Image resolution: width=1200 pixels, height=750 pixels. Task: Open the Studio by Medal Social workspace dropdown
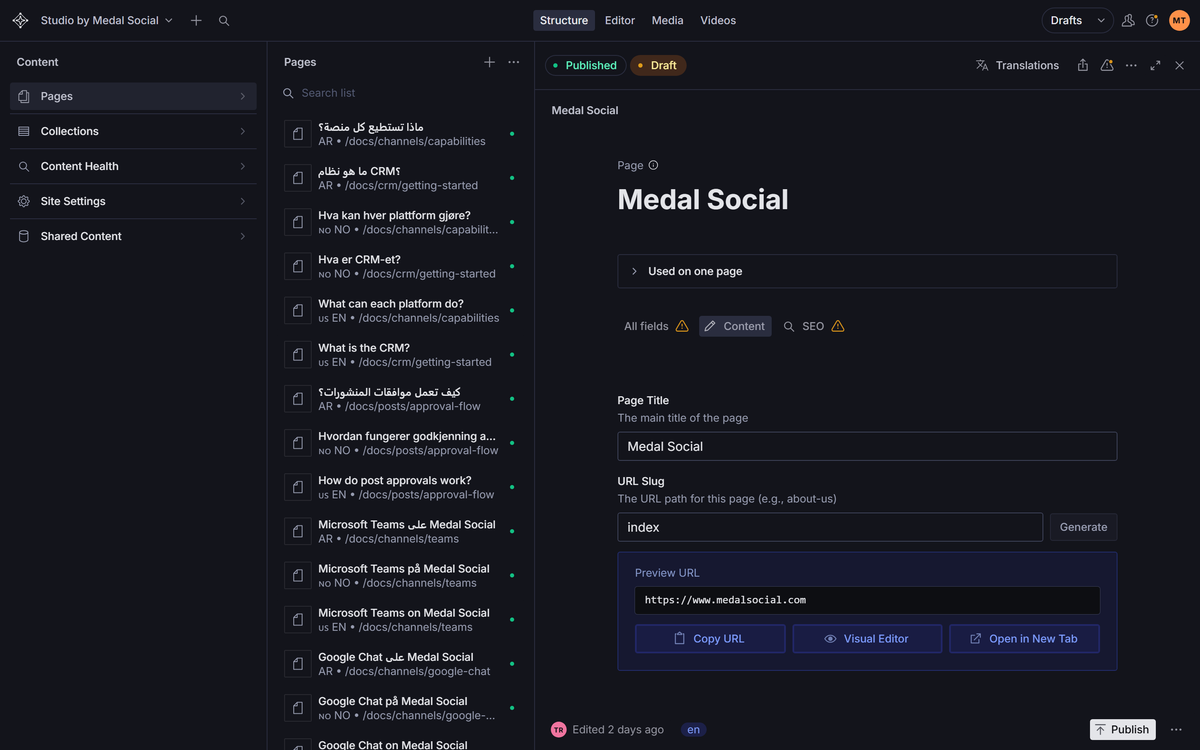click(106, 20)
